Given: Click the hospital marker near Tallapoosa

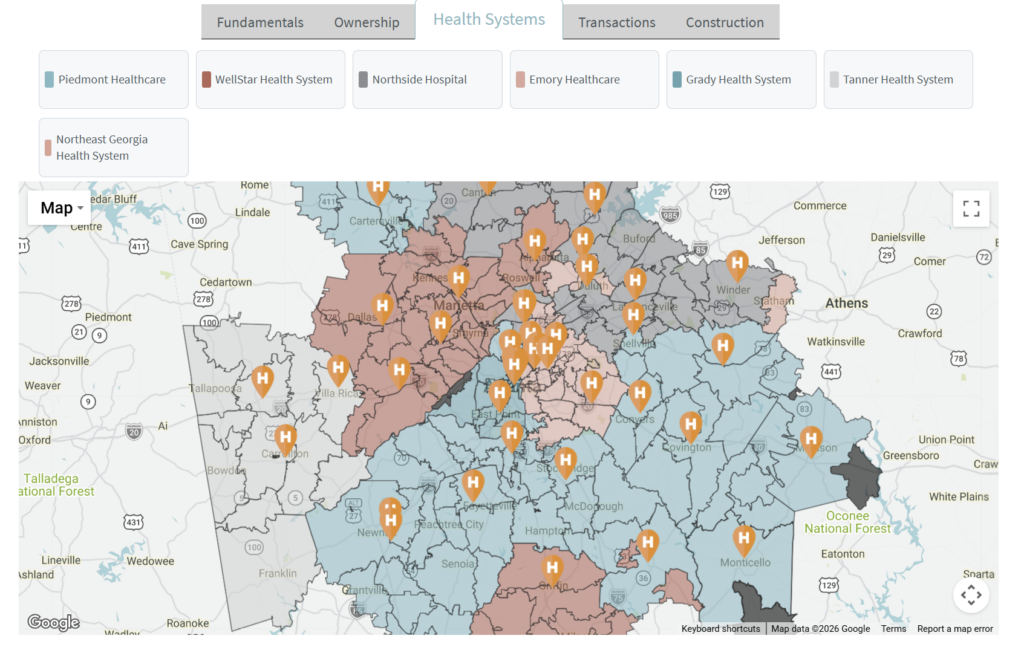Looking at the screenshot, I should click(262, 380).
